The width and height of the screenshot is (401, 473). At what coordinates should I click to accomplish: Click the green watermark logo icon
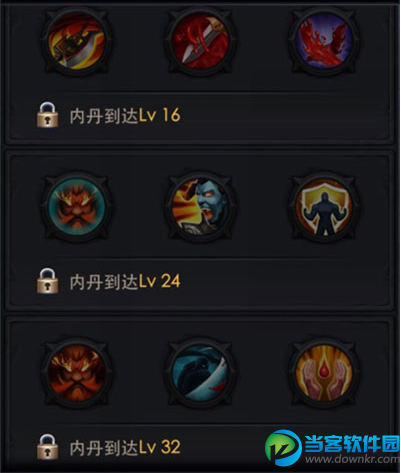283,448
